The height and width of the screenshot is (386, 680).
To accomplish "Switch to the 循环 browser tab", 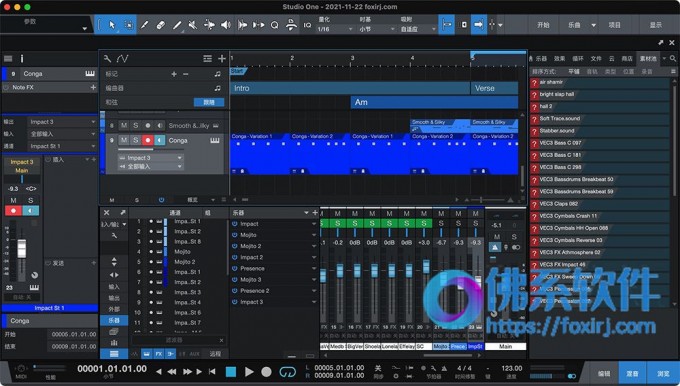I will [x=578, y=59].
